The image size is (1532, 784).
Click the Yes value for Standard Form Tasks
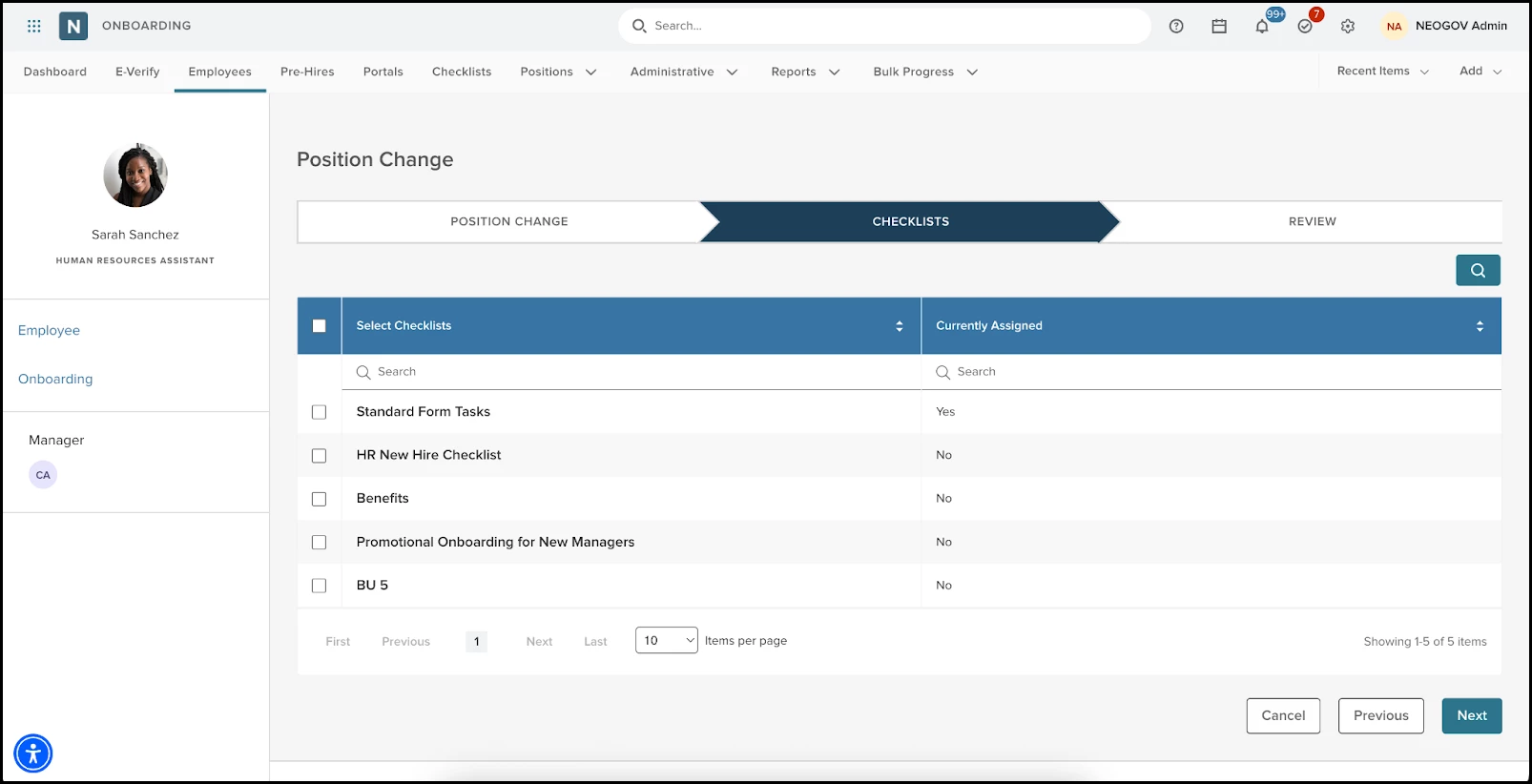click(945, 412)
